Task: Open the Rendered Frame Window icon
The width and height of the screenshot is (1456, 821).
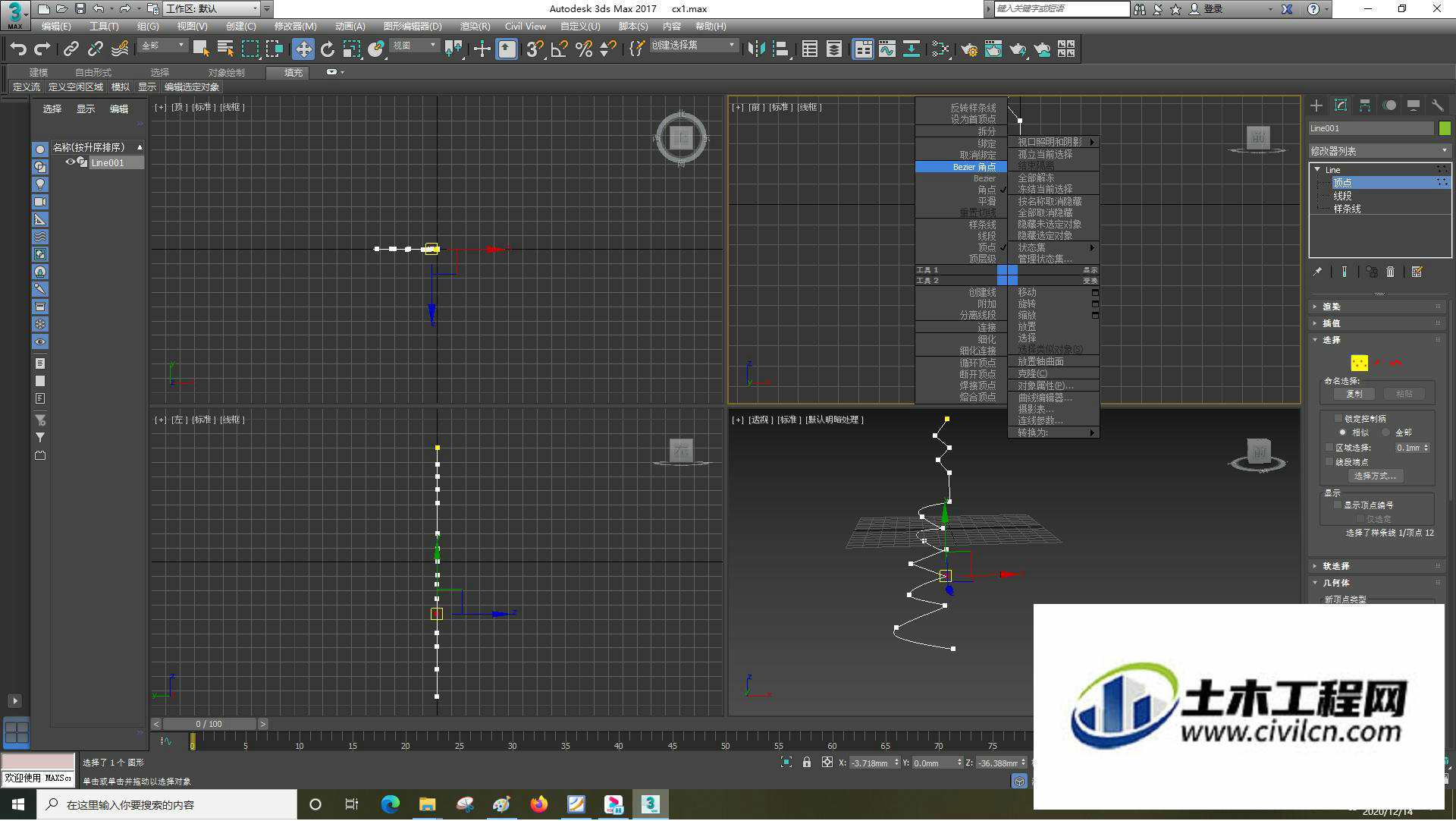Action: [993, 49]
